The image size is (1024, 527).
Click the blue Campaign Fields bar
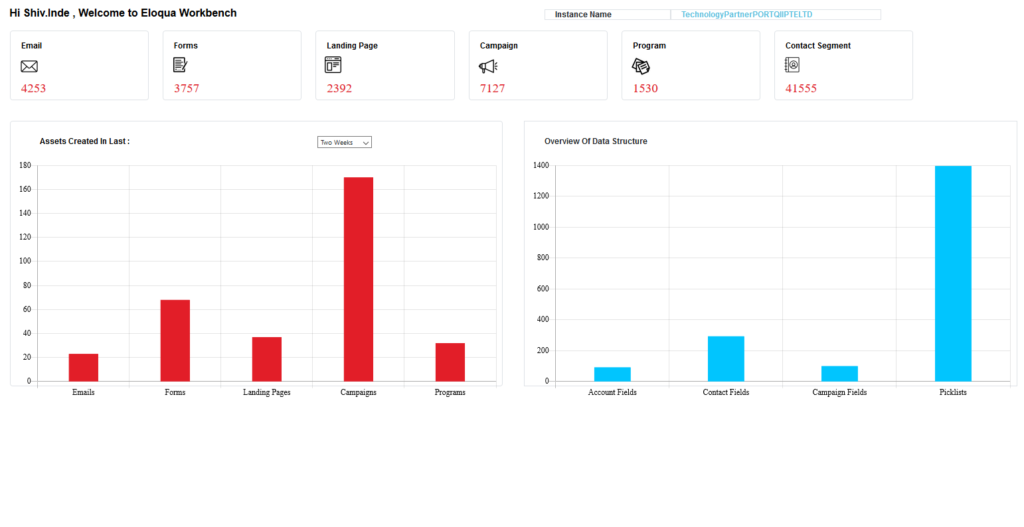point(840,374)
